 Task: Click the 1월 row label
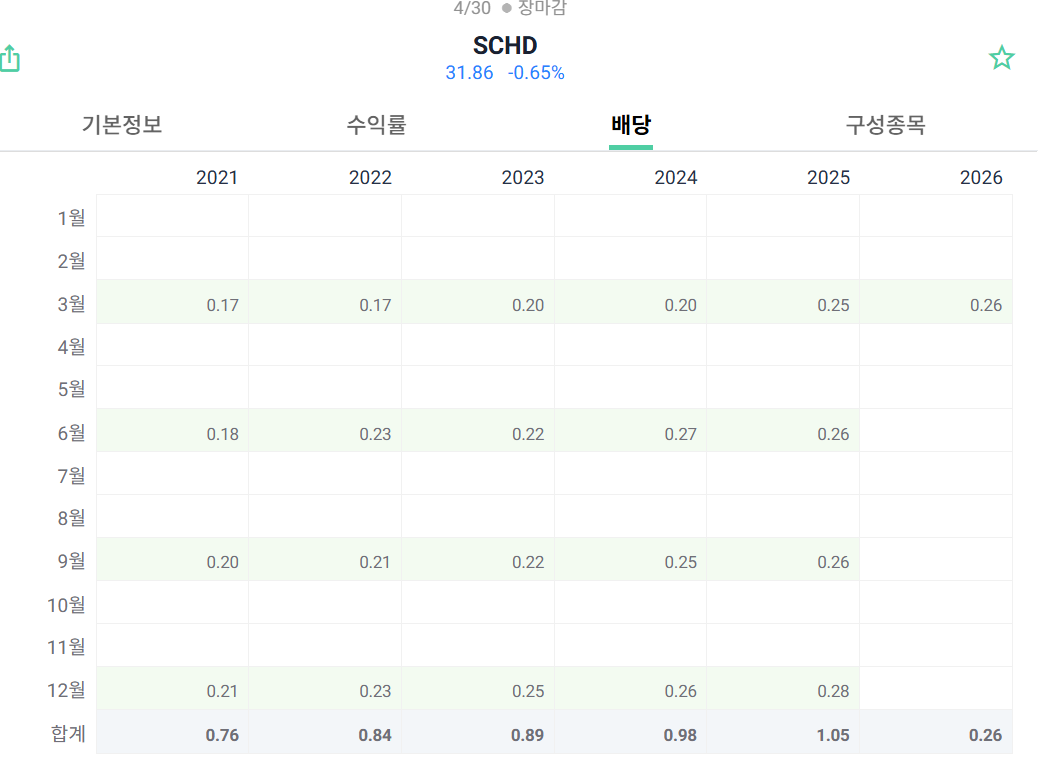tap(71, 217)
